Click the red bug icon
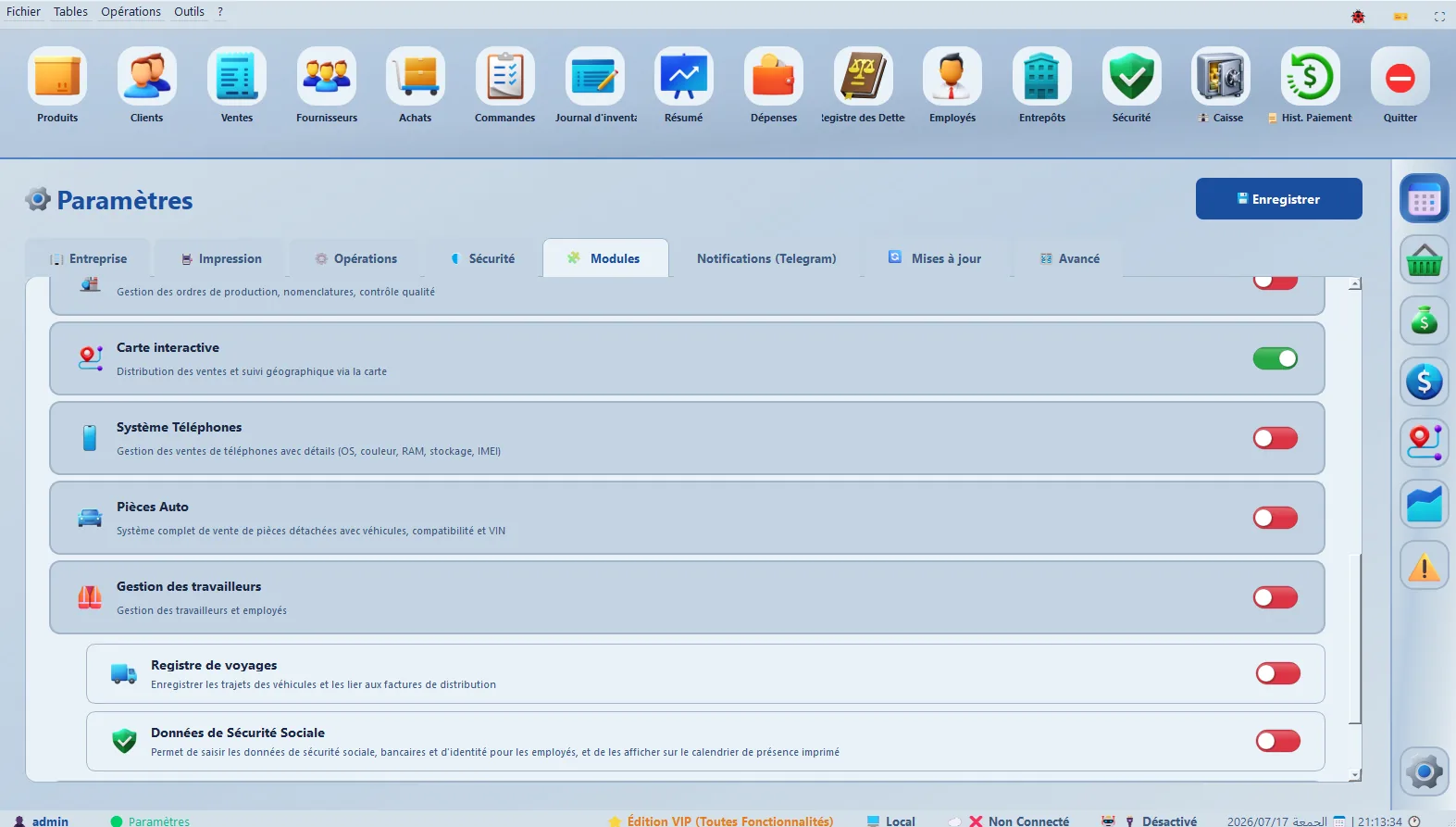The image size is (1456, 827). pos(1358,17)
